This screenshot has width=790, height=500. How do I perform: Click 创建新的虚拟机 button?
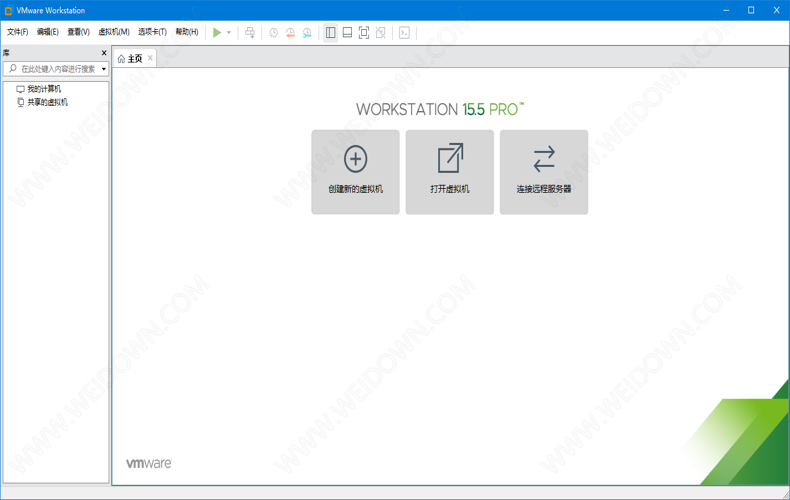pyautogui.click(x=355, y=172)
